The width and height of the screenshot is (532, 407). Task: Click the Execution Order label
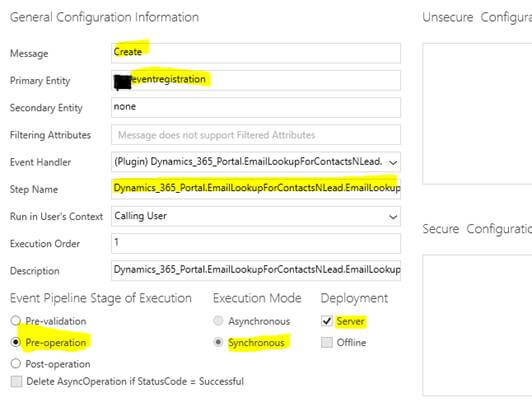pos(45,244)
